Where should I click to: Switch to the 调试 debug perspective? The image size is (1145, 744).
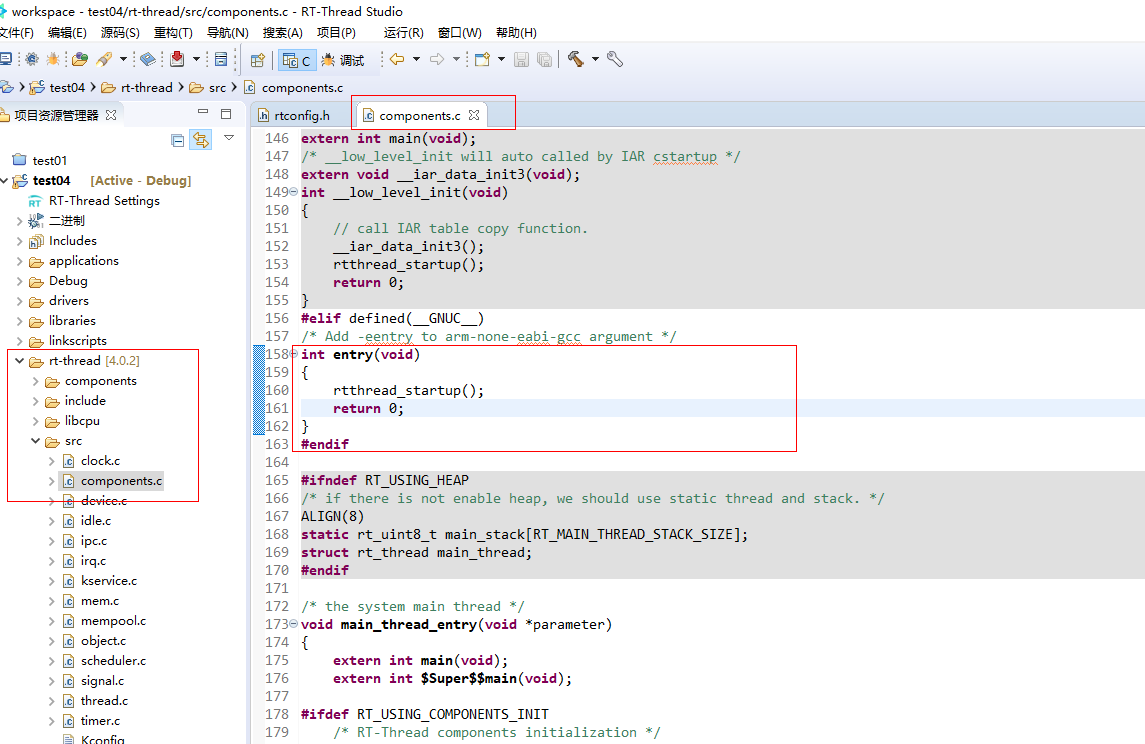coord(342,60)
